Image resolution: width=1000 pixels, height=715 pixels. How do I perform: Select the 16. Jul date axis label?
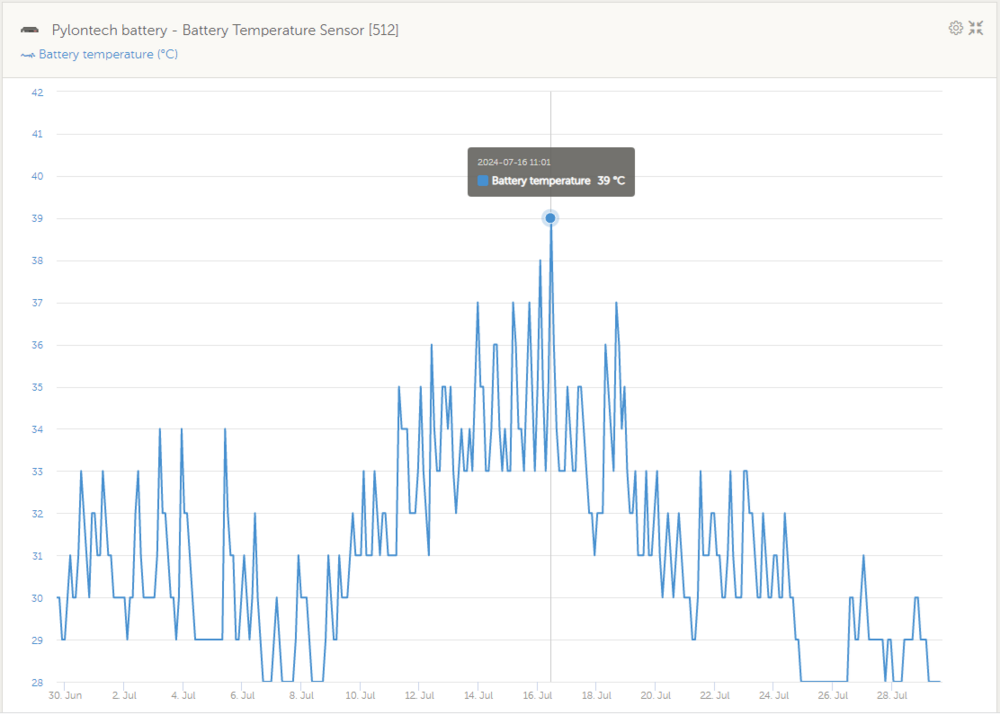(x=539, y=694)
